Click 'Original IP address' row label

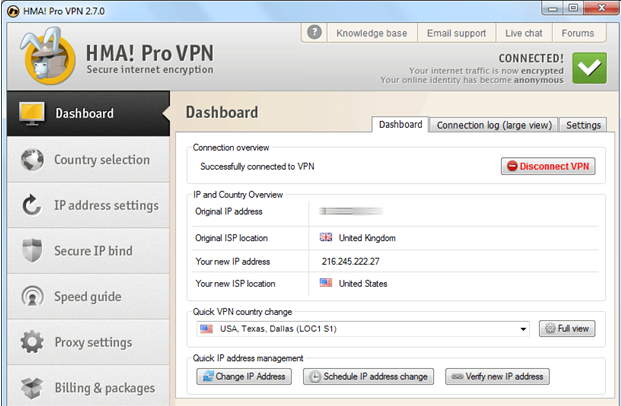click(x=229, y=212)
